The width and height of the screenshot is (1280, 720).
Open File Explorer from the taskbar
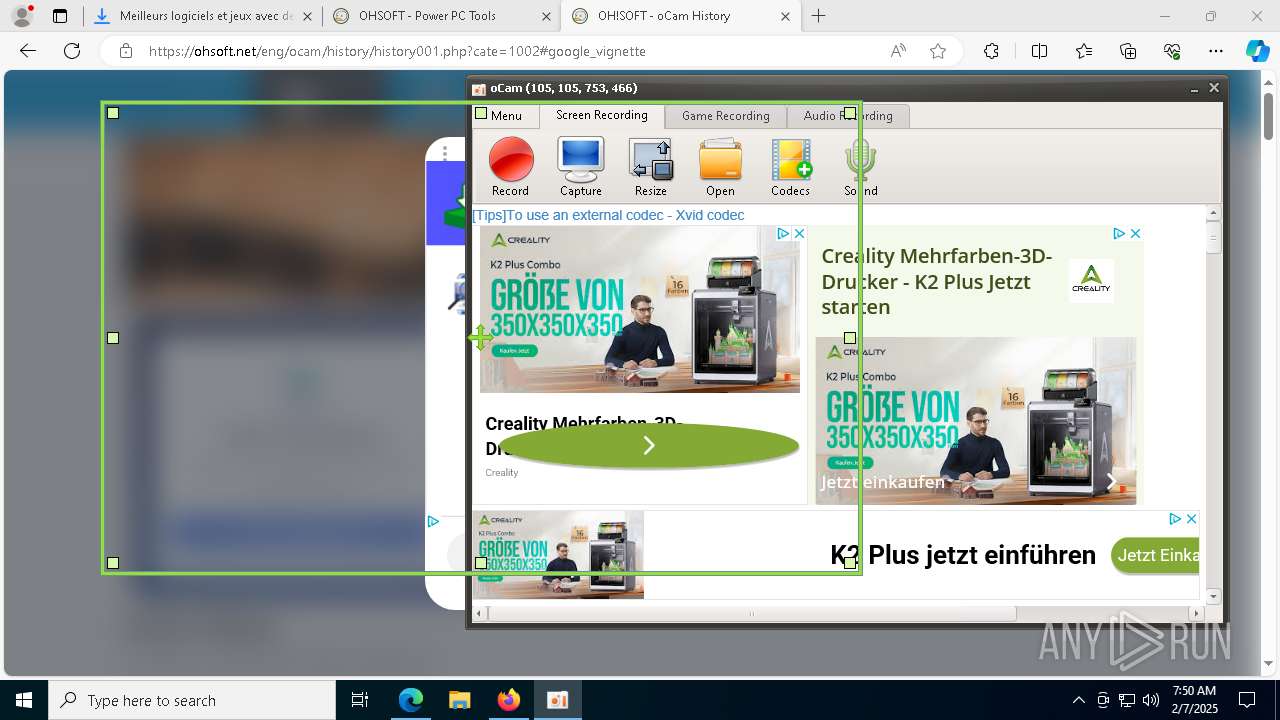click(x=459, y=700)
